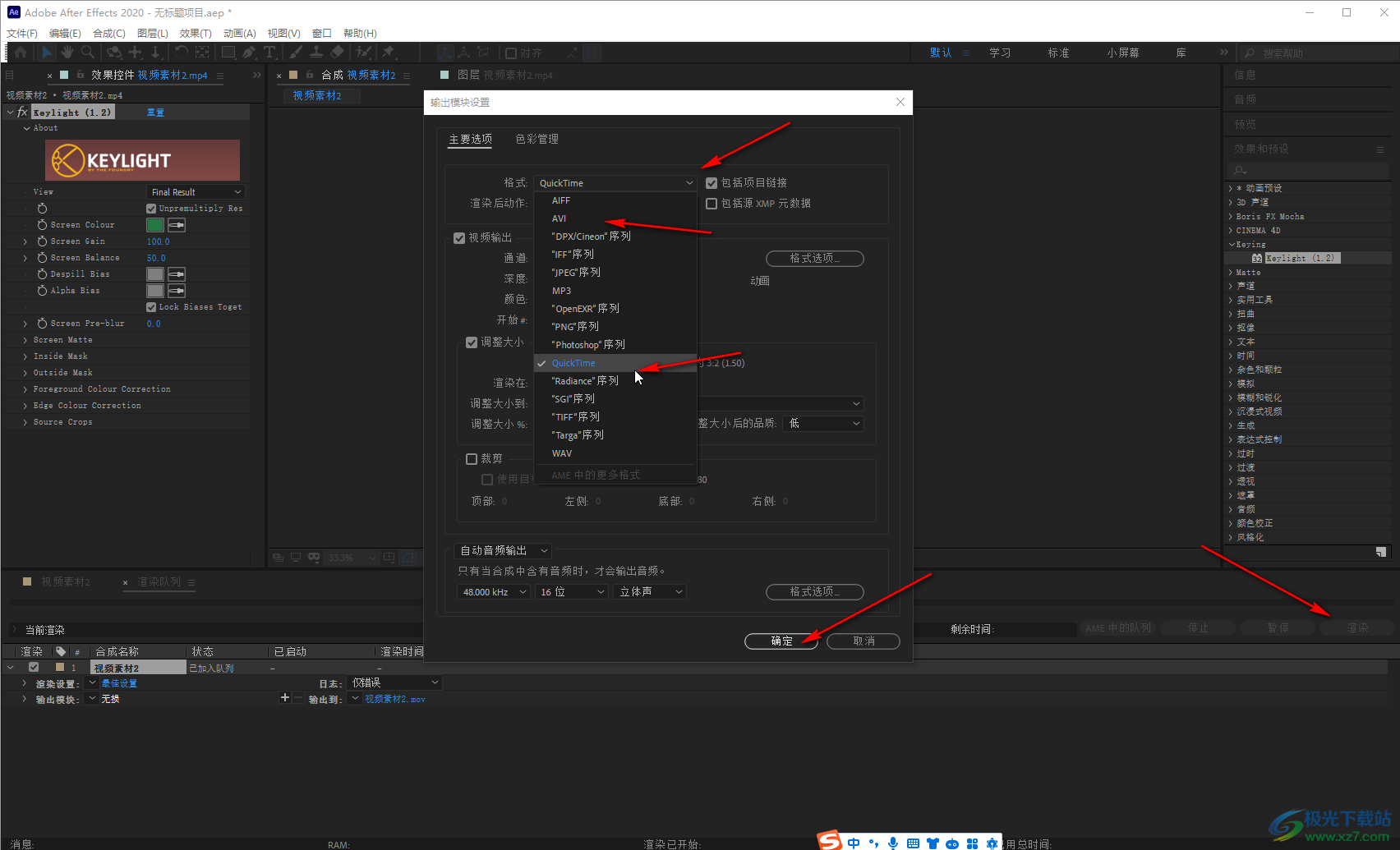Select the Hand tool

coord(67,53)
